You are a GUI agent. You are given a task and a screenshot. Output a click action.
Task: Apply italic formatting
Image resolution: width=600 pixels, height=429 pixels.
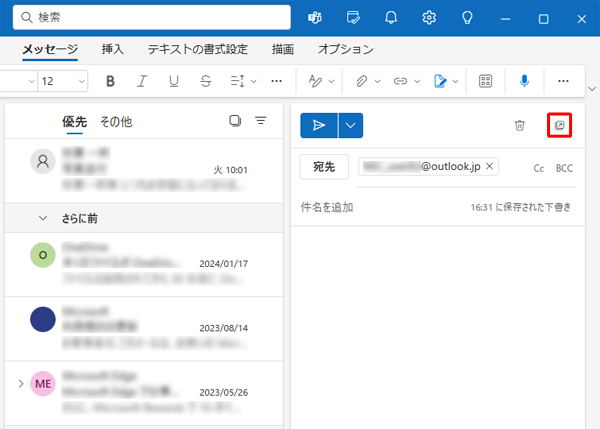(142, 81)
